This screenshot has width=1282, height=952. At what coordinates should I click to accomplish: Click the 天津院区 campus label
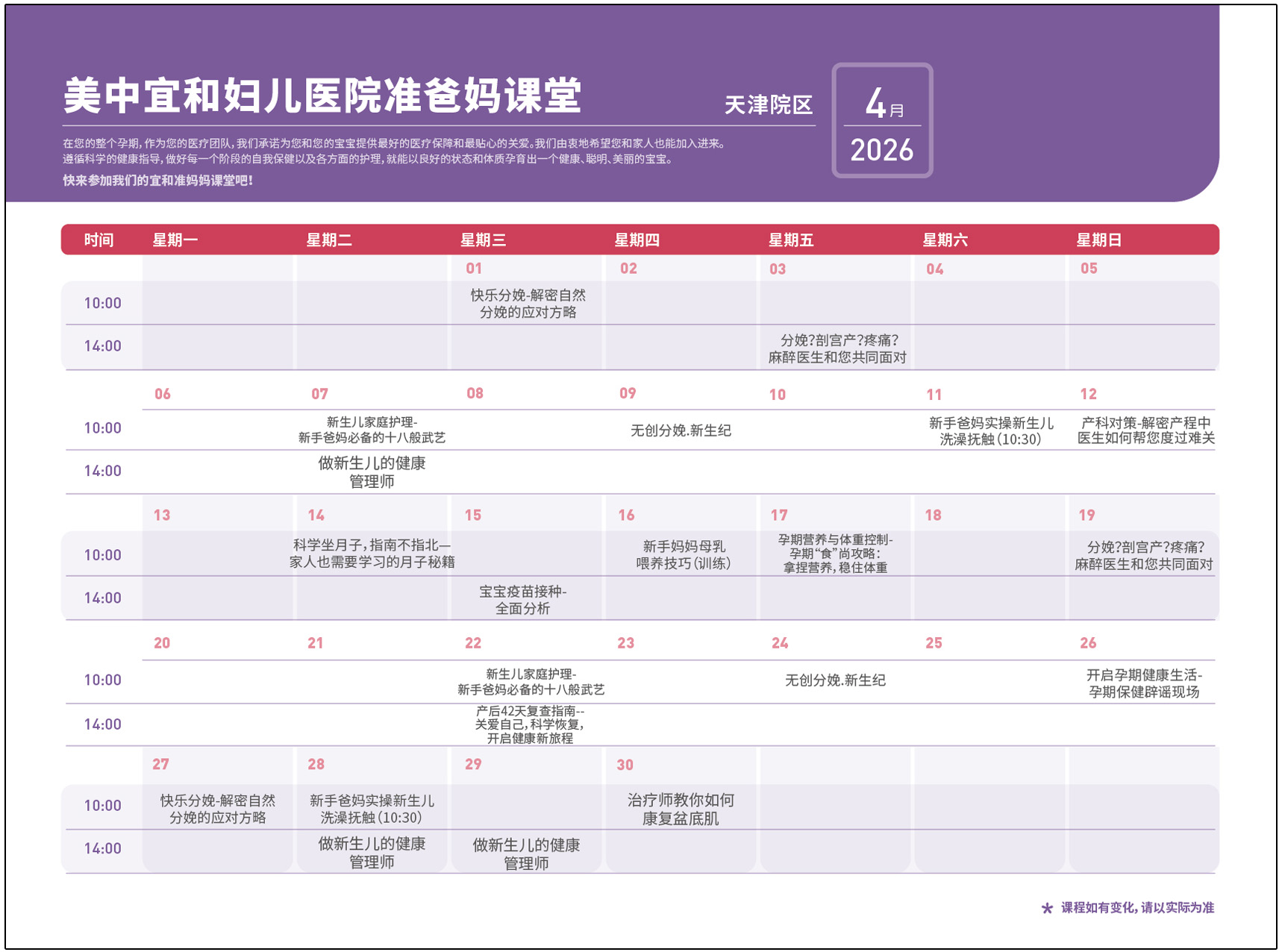click(769, 105)
